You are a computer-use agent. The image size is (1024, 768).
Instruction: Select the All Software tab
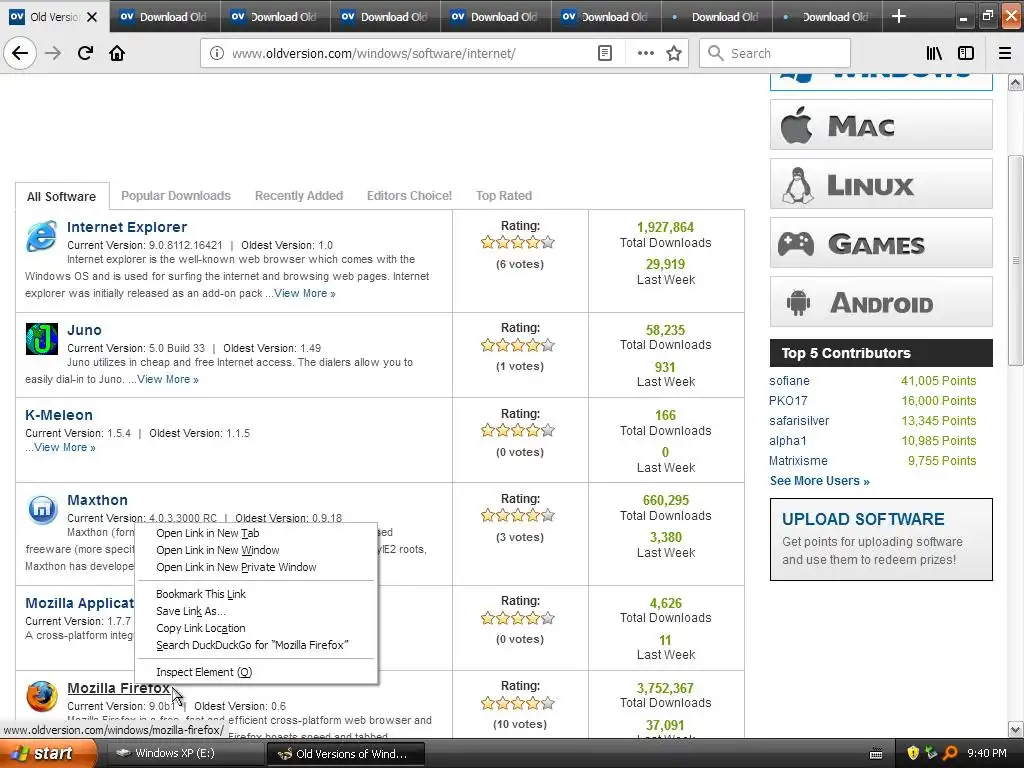[x=61, y=197]
